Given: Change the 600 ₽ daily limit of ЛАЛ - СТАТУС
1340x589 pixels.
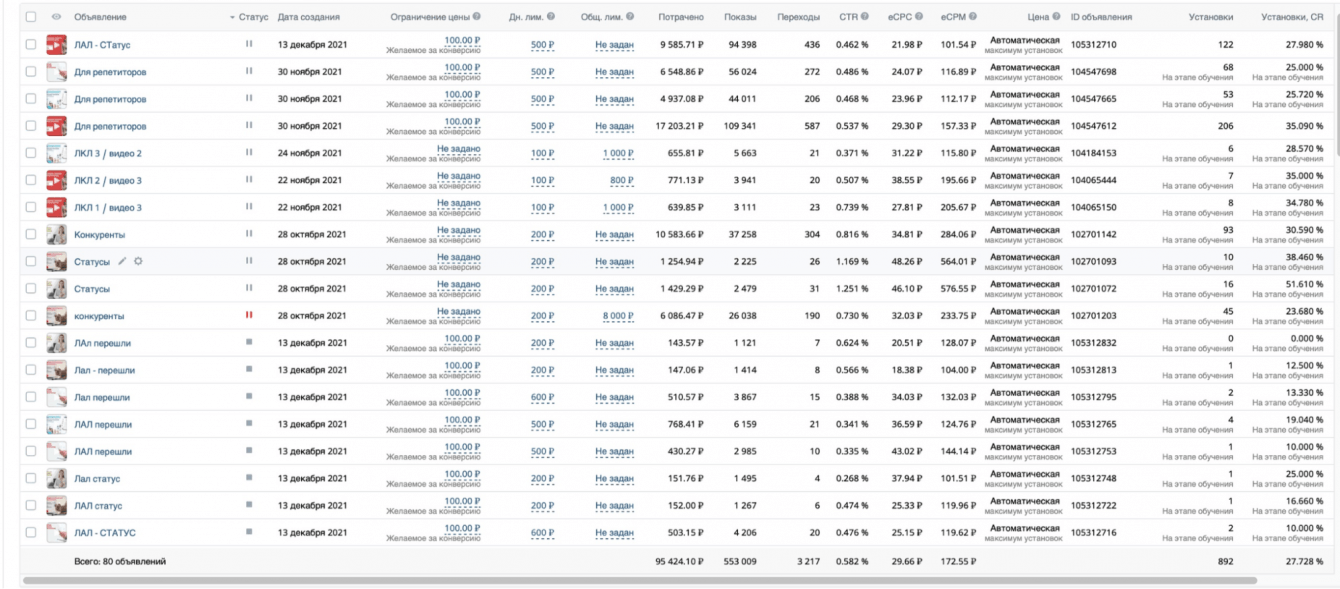Looking at the screenshot, I should click(543, 533).
